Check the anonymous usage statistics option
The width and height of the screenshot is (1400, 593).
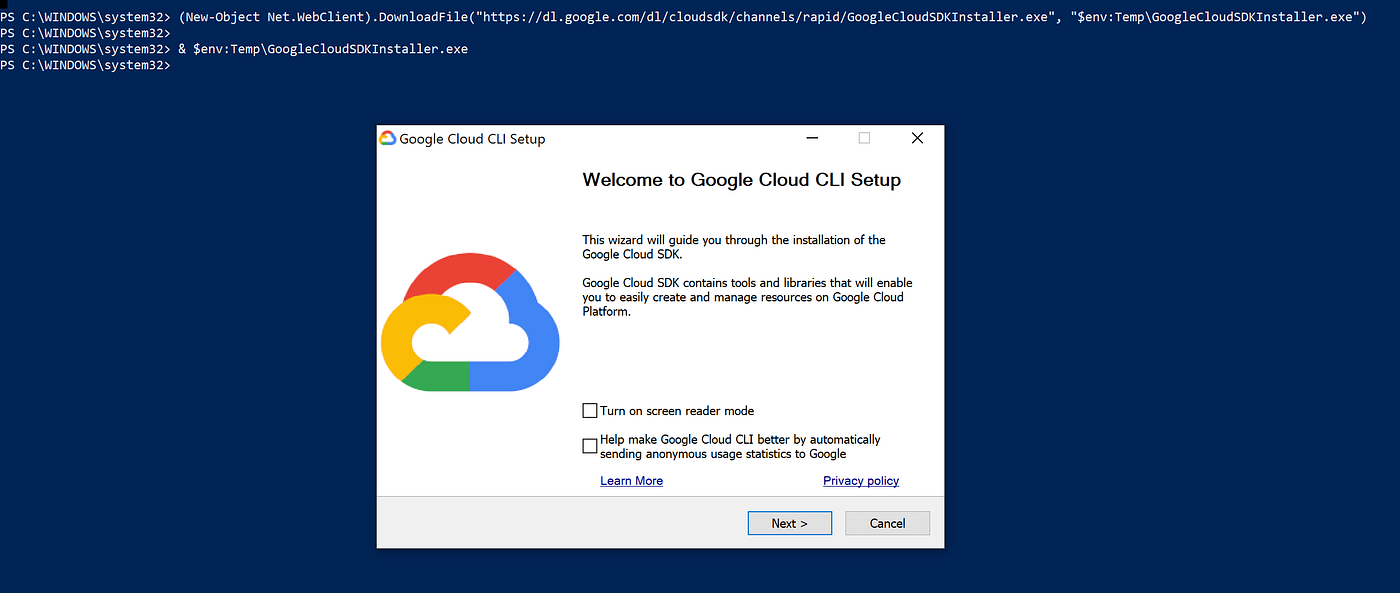pyautogui.click(x=590, y=446)
